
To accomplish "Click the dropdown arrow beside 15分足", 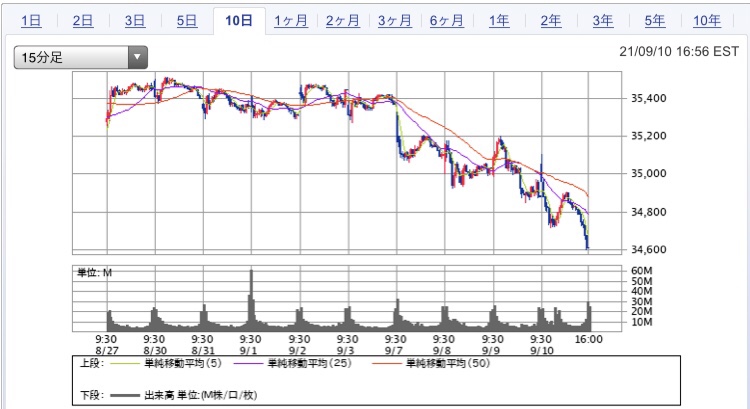I will coord(137,57).
